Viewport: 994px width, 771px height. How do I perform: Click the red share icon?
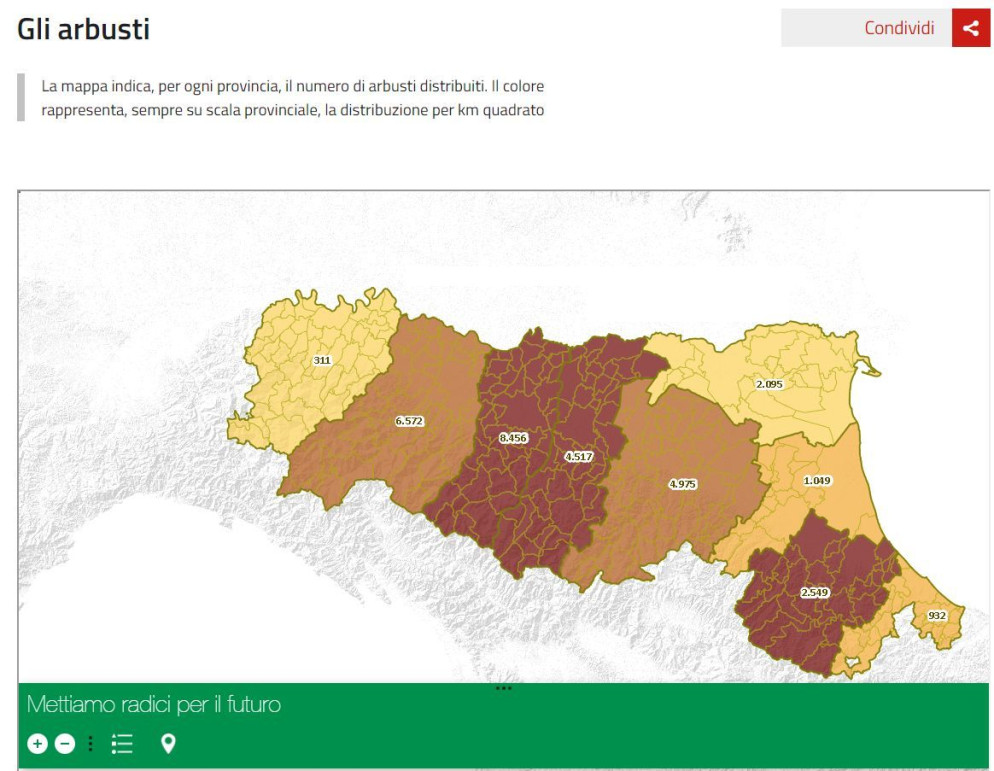coord(970,28)
